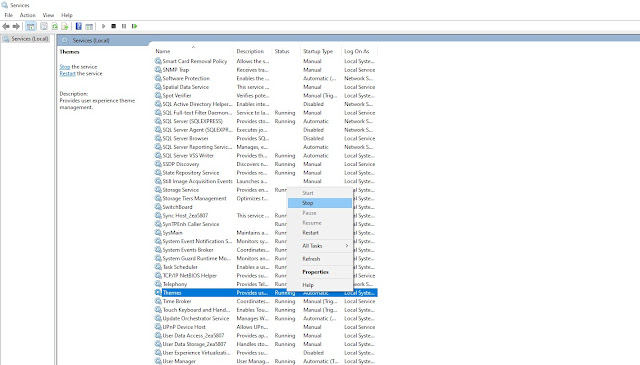Sort by the Description column header

[252, 51]
